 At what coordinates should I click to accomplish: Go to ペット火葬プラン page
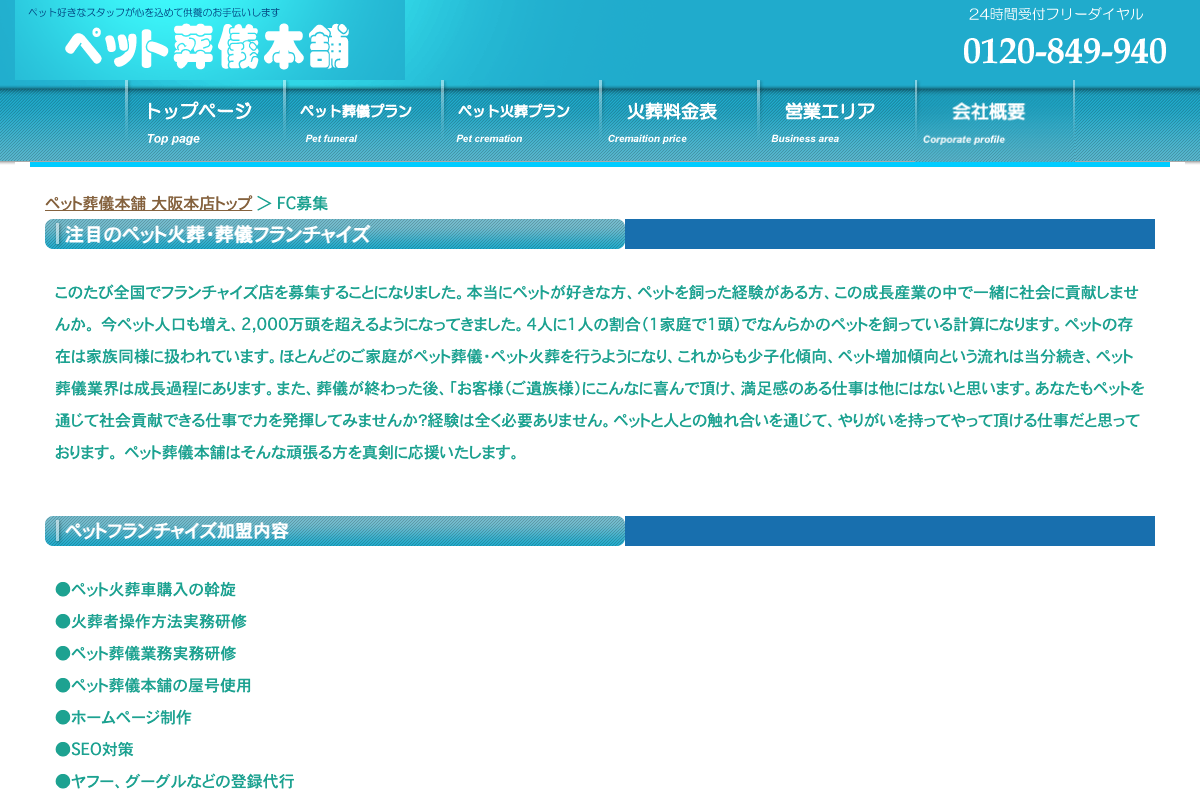521,120
